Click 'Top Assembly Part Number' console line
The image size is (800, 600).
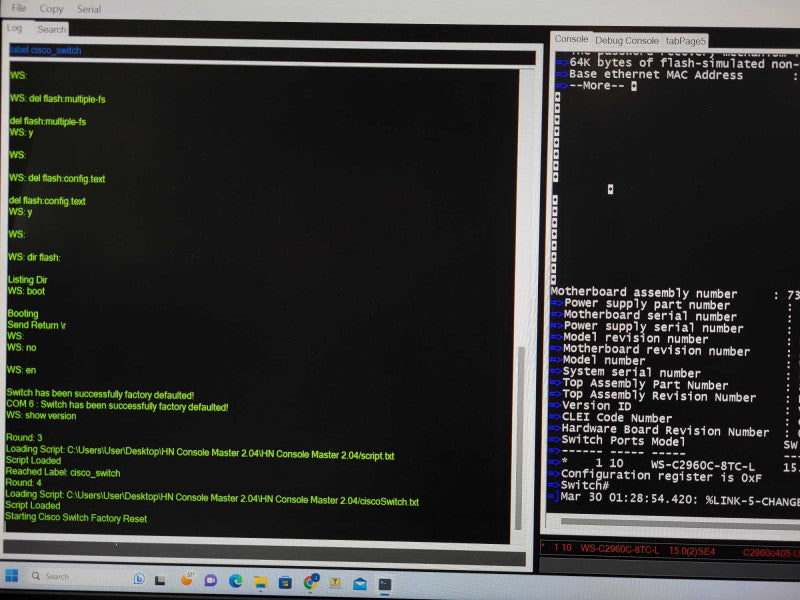pyautogui.click(x=645, y=384)
